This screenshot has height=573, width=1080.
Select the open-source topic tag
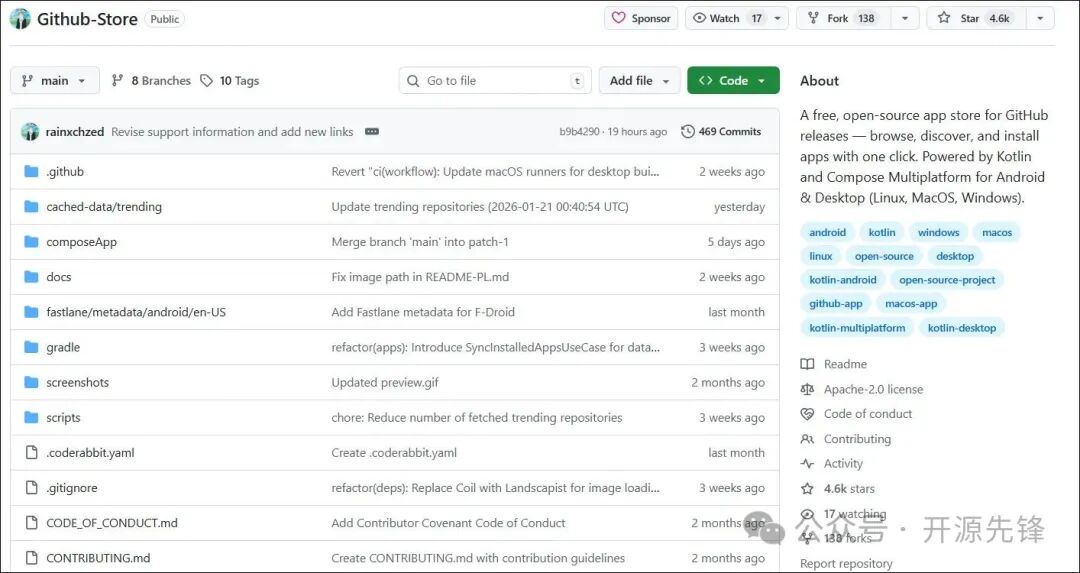884,256
